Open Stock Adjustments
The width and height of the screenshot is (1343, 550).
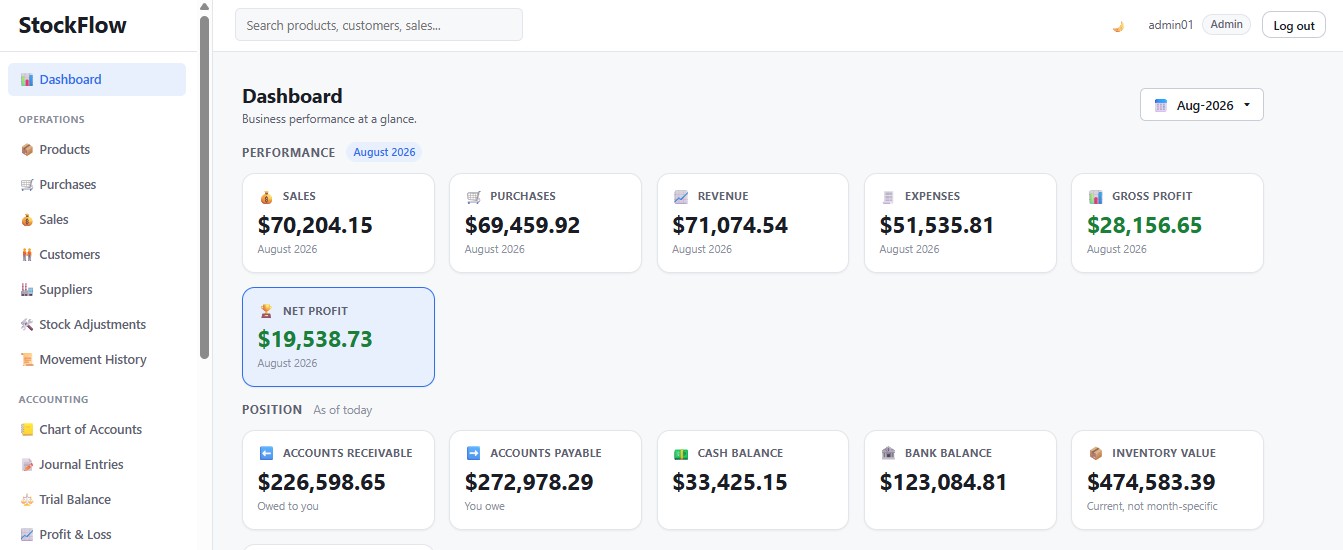97,325
